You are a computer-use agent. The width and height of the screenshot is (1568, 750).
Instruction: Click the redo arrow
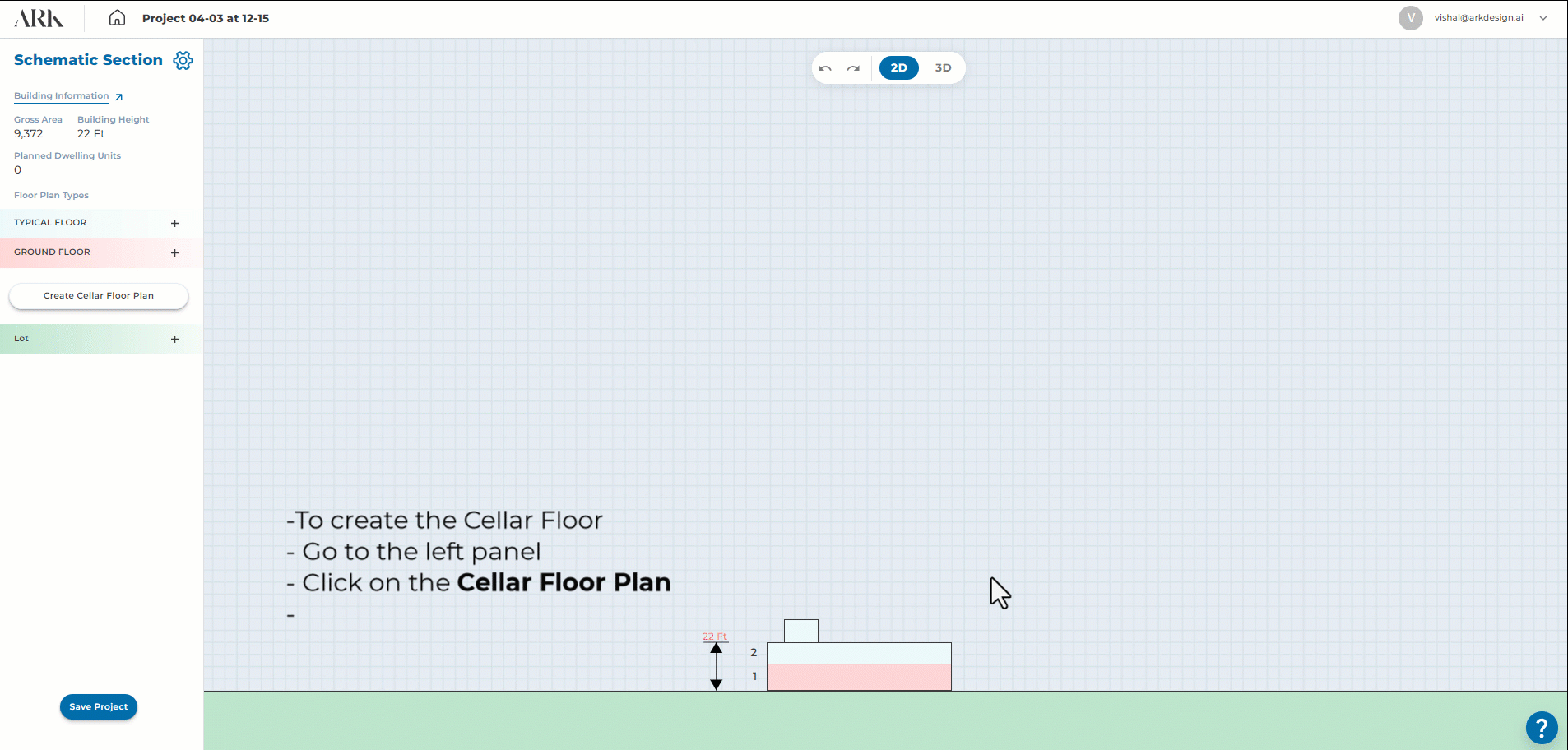tap(853, 68)
